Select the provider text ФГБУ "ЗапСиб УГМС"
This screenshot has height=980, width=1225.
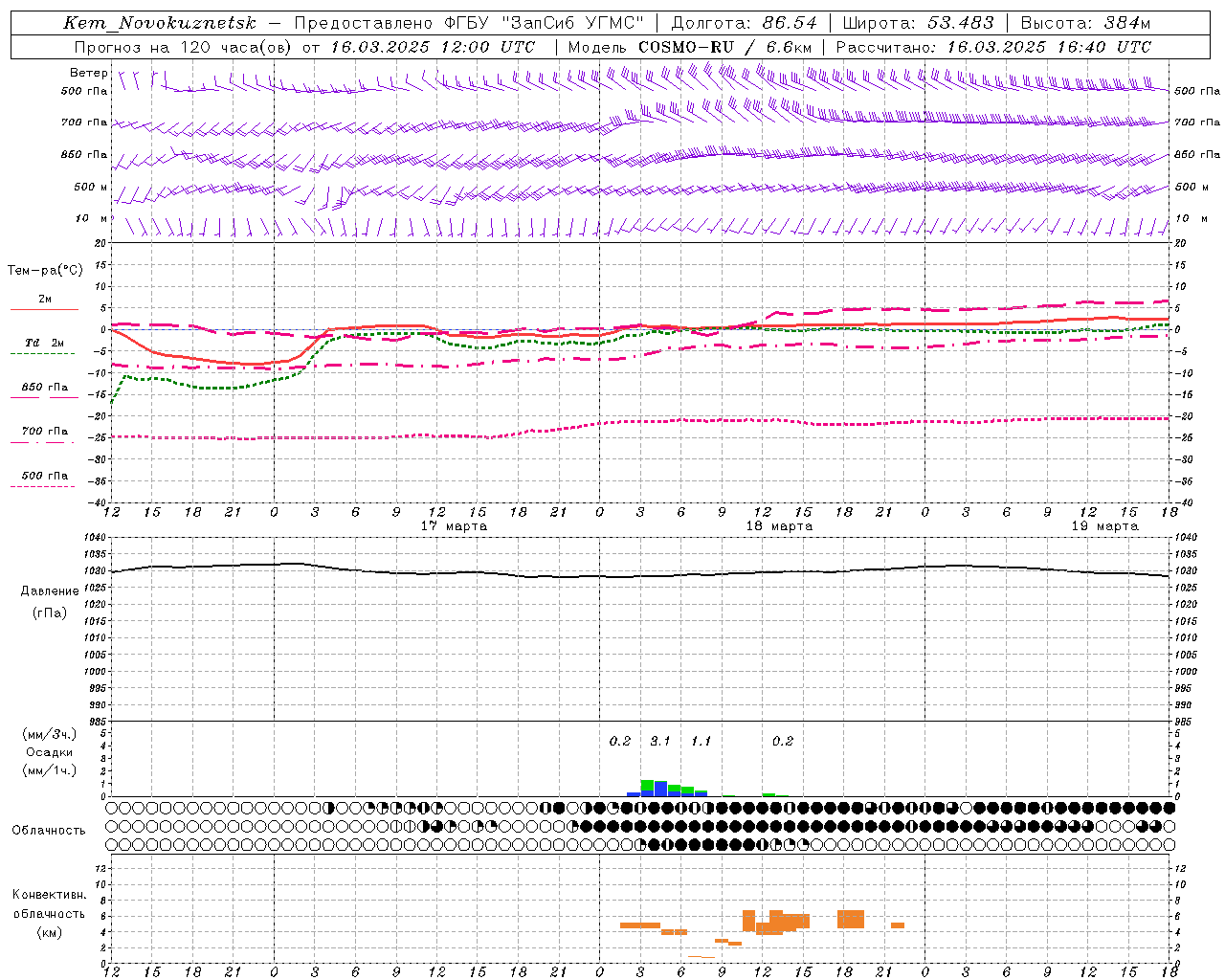pos(545,23)
